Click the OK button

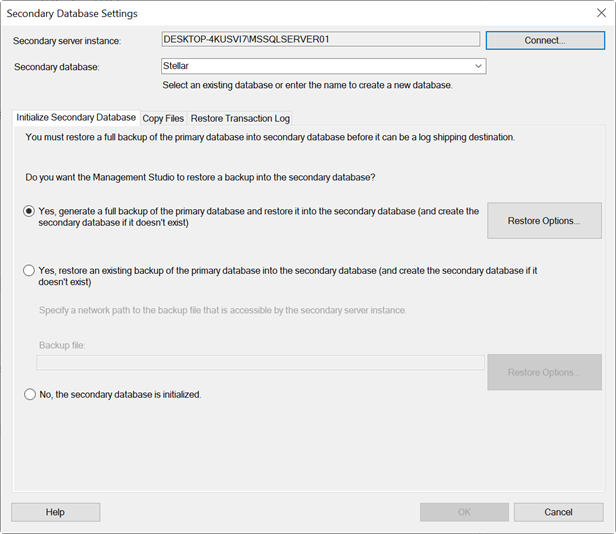tap(464, 512)
